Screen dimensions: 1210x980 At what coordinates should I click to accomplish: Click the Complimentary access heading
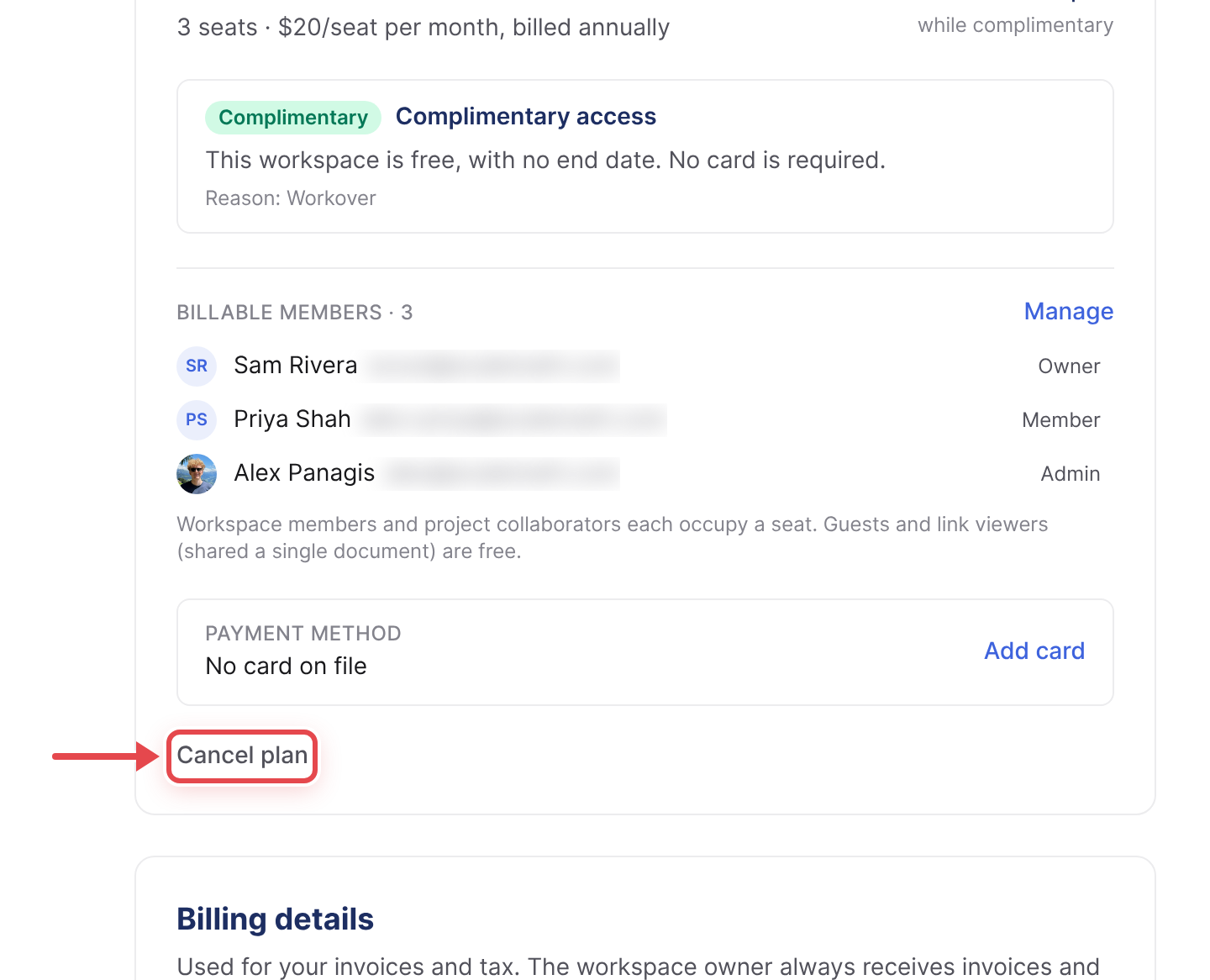tap(526, 117)
